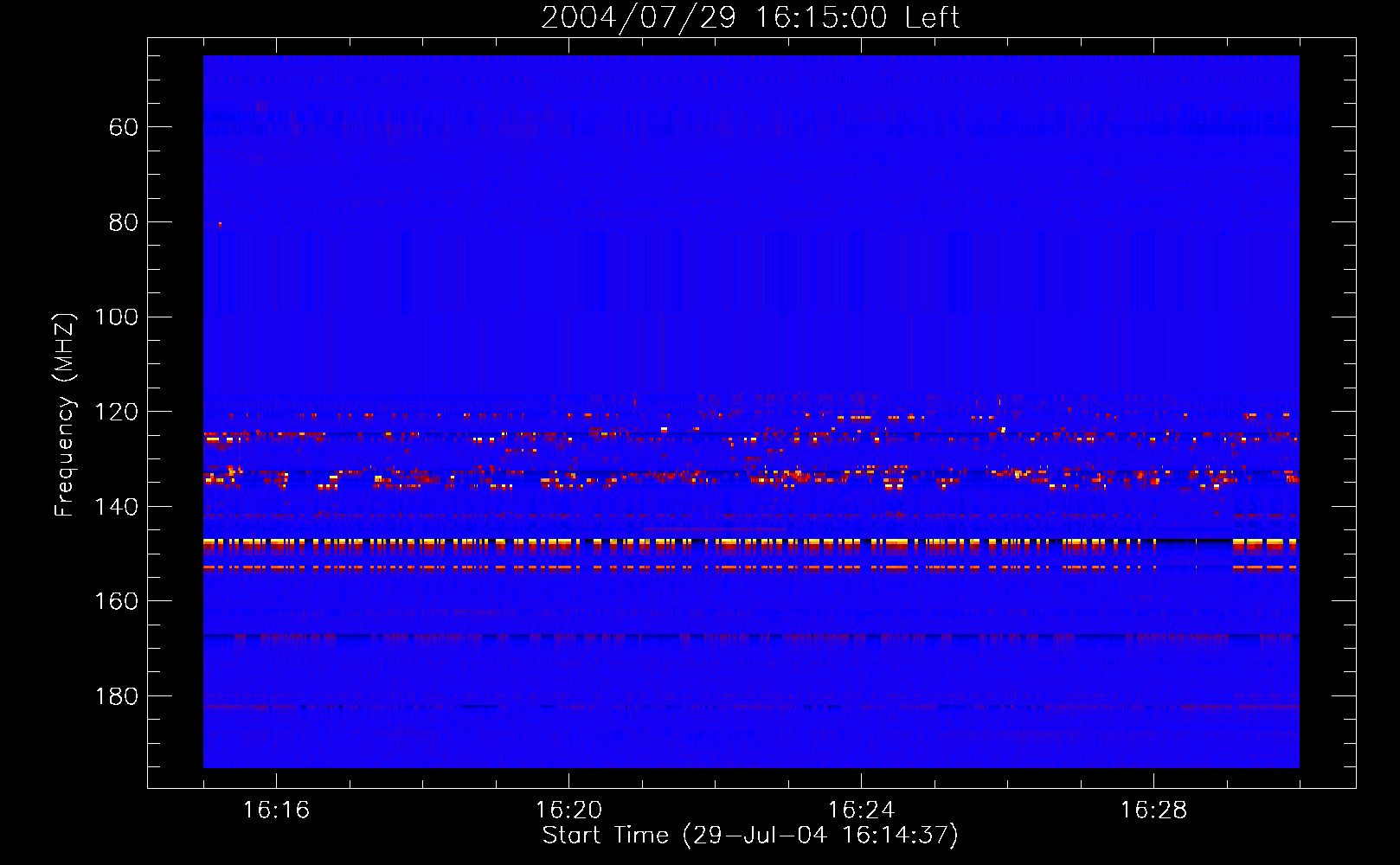Click the 80 frequency tick label

point(124,223)
